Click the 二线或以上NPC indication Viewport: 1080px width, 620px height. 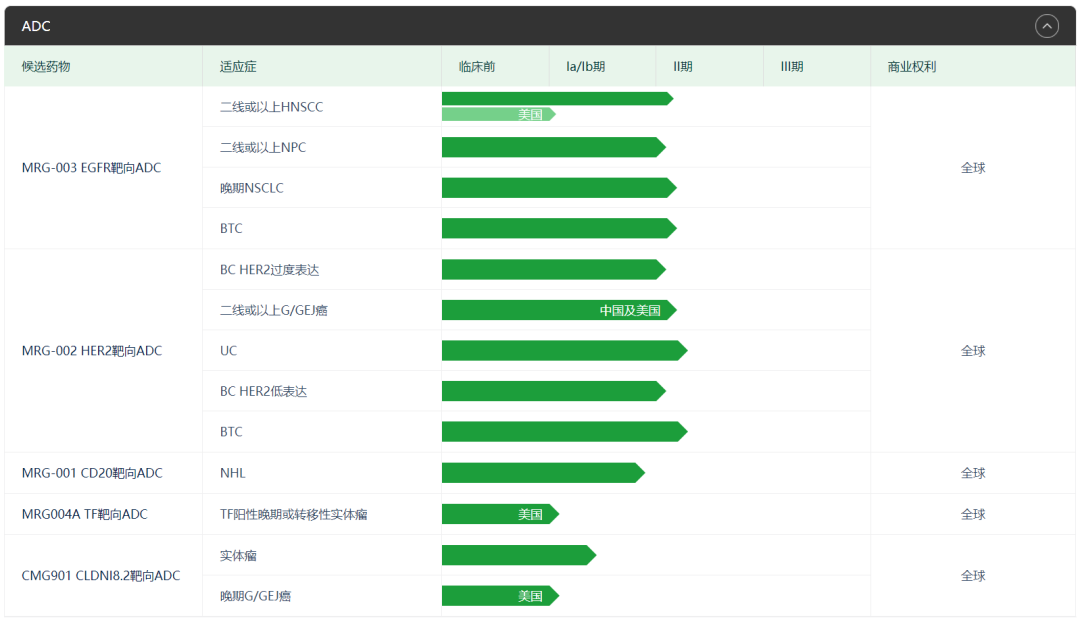[x=262, y=147]
